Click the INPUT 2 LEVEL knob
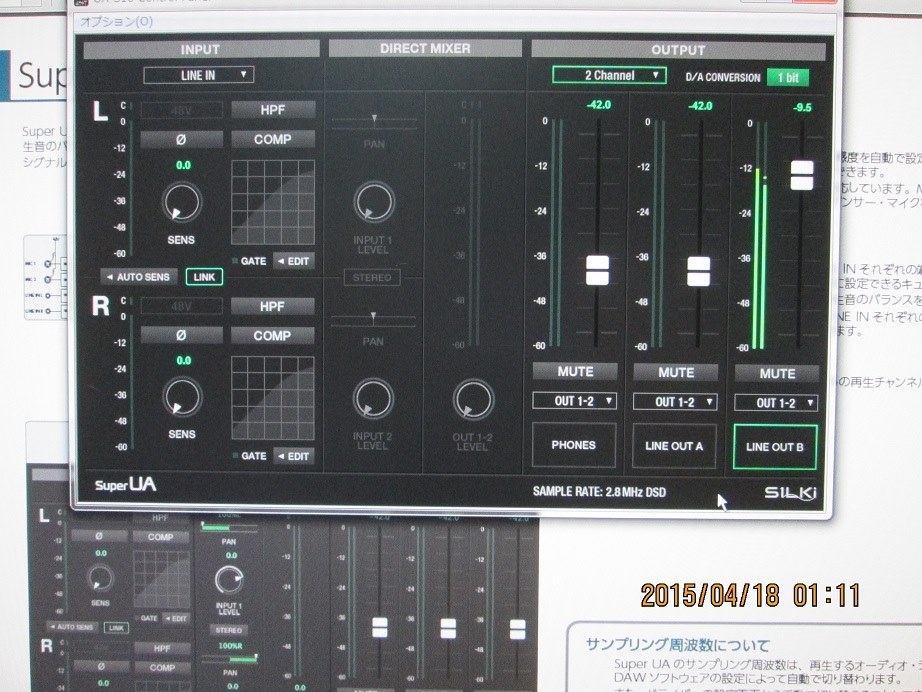The image size is (922, 692). tap(373, 399)
